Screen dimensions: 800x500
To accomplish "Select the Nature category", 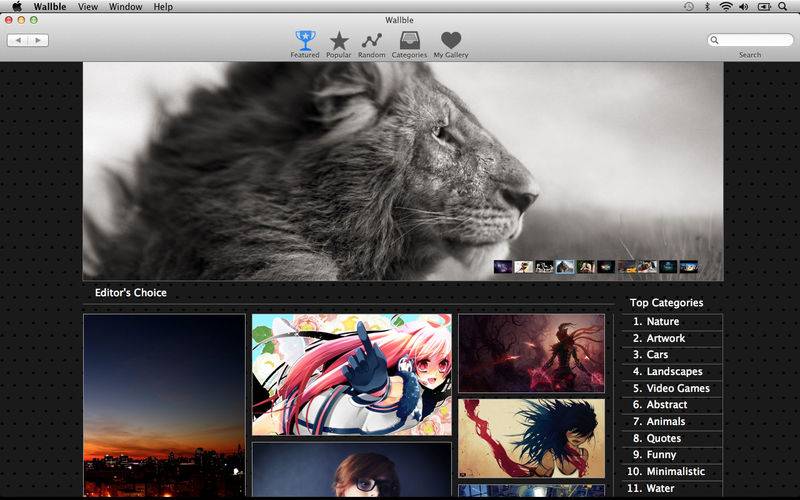I will point(662,322).
